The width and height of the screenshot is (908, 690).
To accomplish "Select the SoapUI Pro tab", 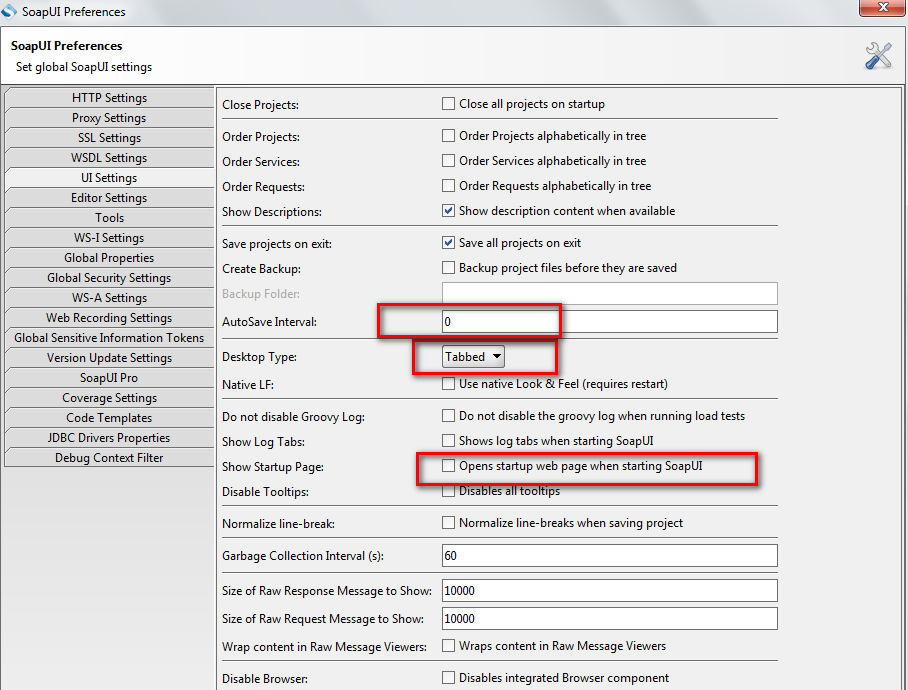I will [109, 377].
